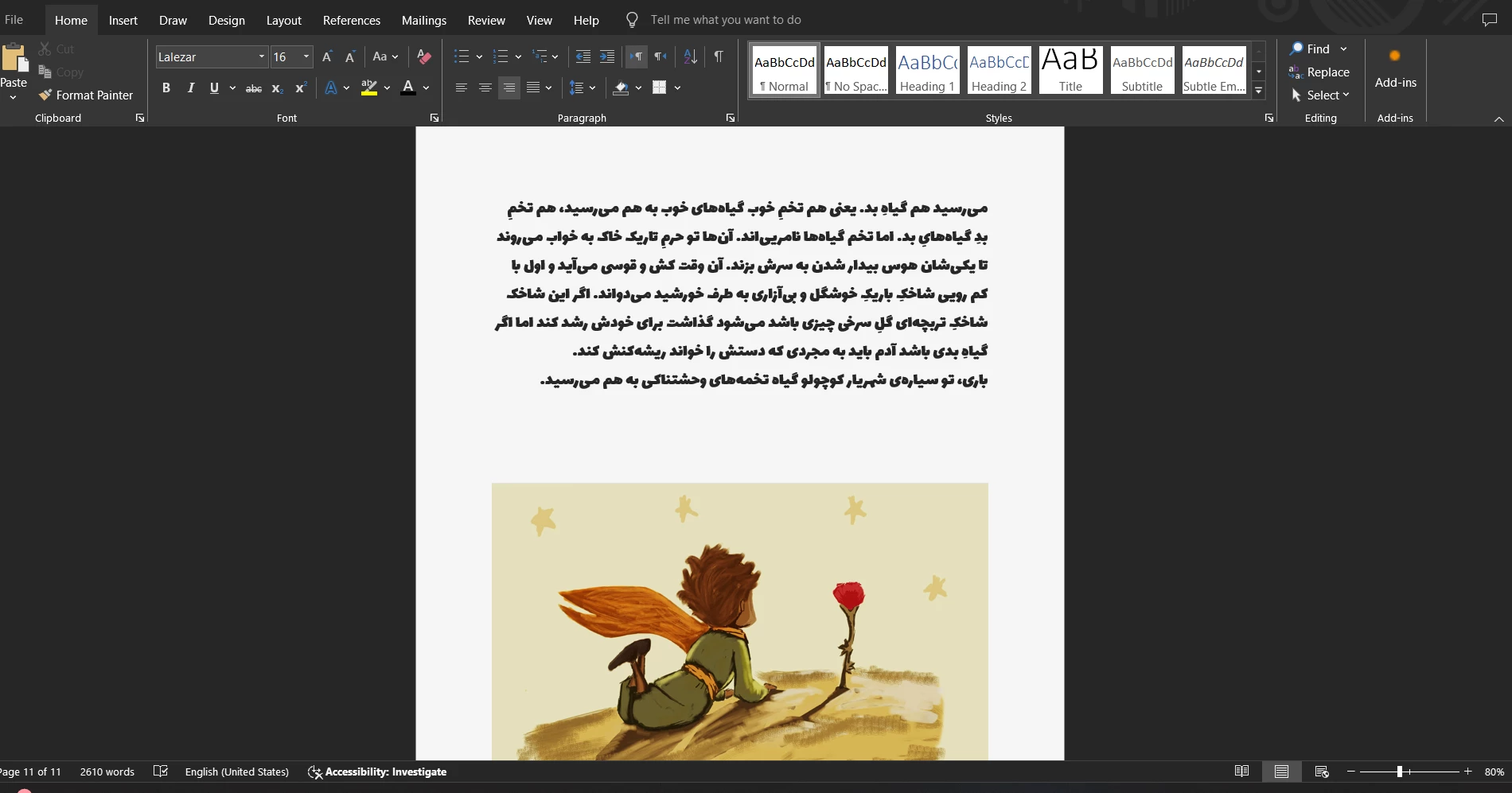Click the Paste clipboard icon
Screen dimensions: 1512x793
point(14,58)
